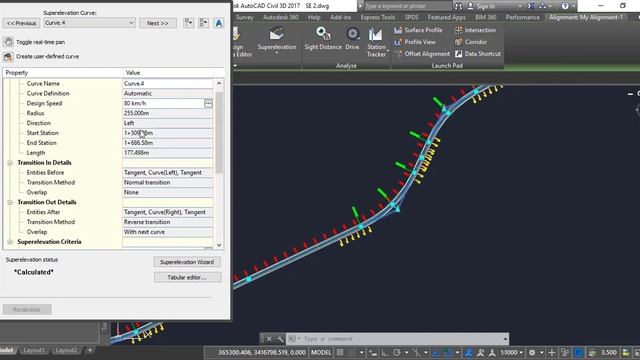Click Sign In in the title bar
This screenshot has width=640, height=360.
(x=485, y=6)
